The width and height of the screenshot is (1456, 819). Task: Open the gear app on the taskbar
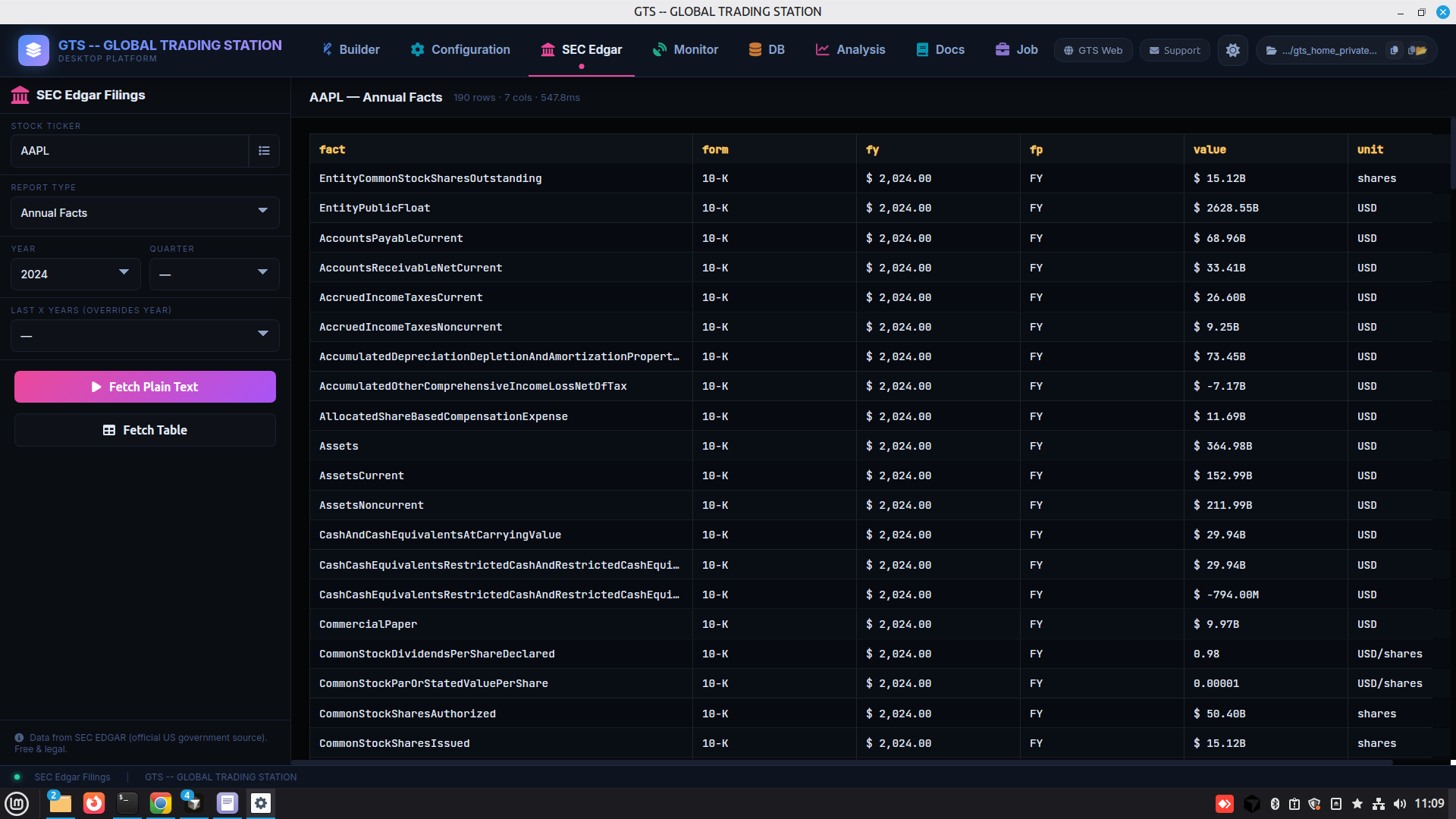[x=261, y=803]
